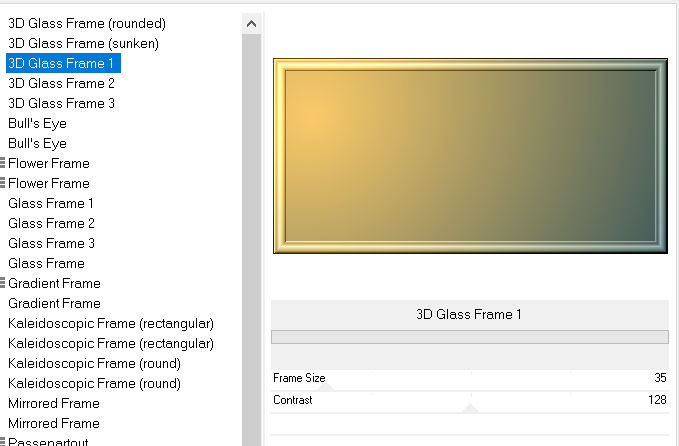Click the Contrast slider handle
The width and height of the screenshot is (679, 446).
tap(471, 407)
